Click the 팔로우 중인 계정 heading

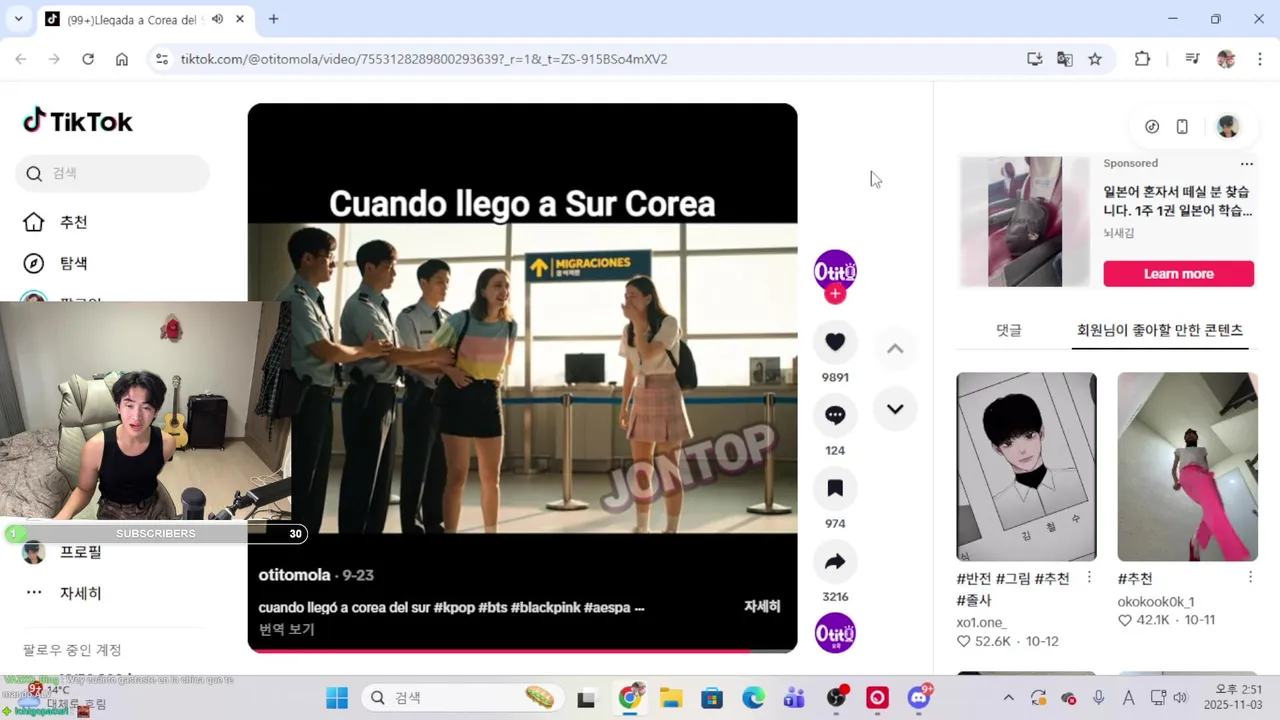point(72,650)
